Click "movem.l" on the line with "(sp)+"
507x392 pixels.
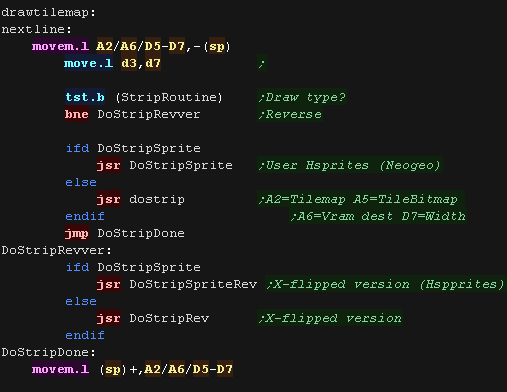tap(61, 369)
